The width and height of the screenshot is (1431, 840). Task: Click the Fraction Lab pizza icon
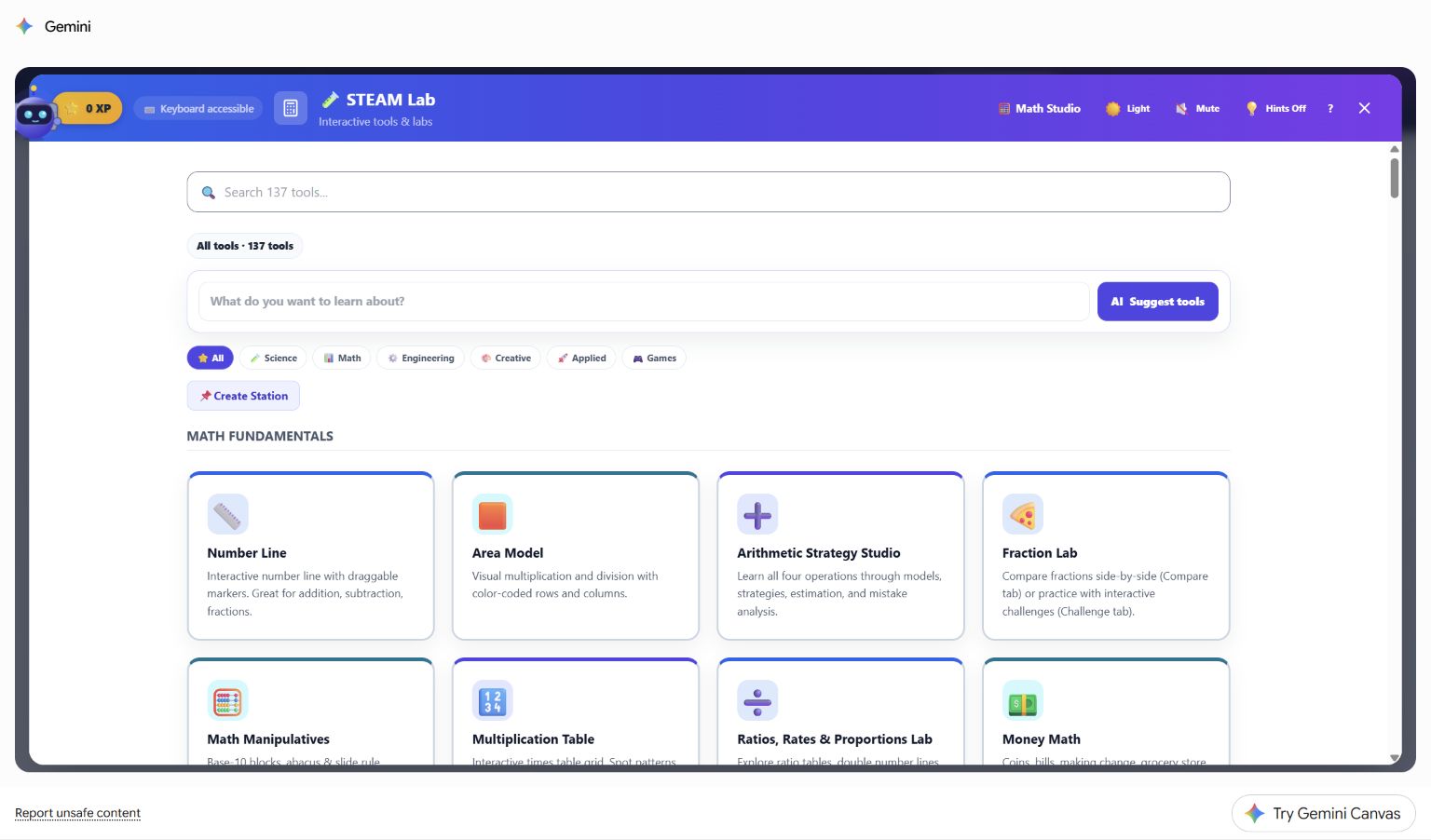[x=1023, y=514]
